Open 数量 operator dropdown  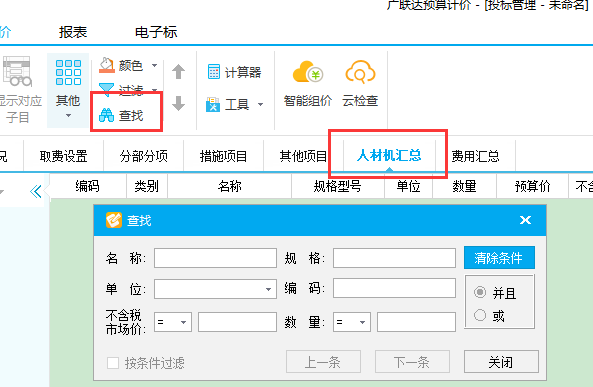[352, 322]
